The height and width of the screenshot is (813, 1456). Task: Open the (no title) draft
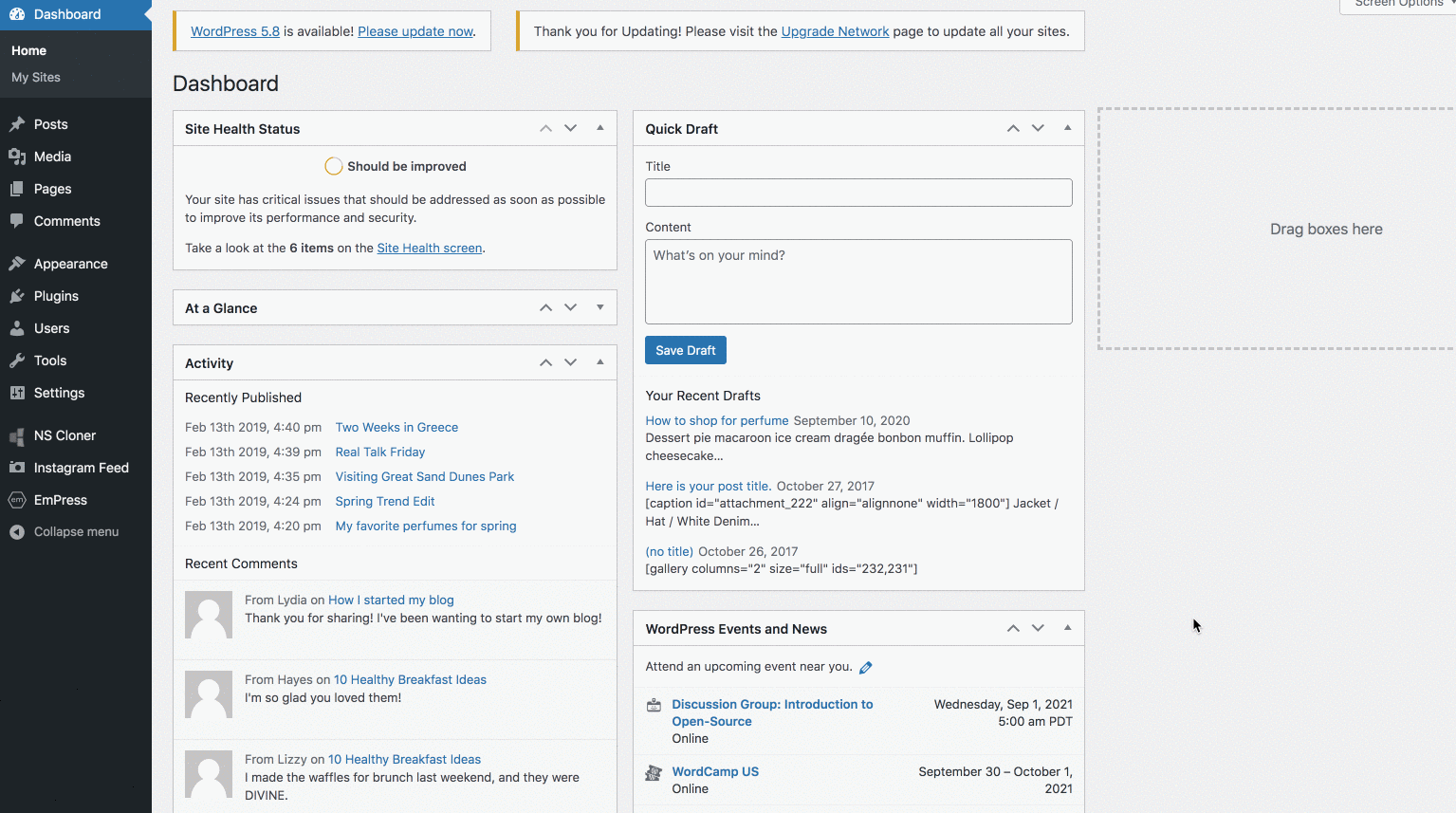[670, 551]
